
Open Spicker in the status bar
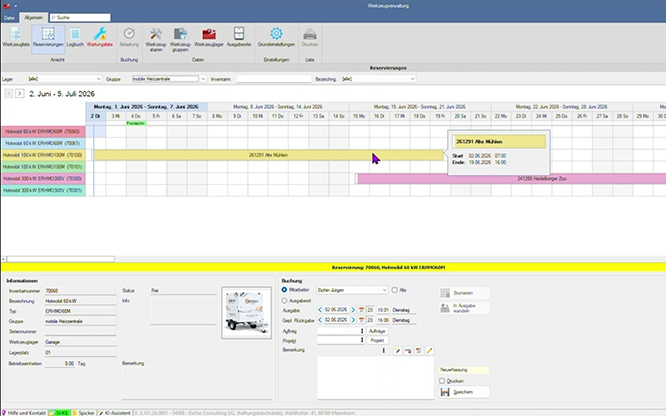84,413
